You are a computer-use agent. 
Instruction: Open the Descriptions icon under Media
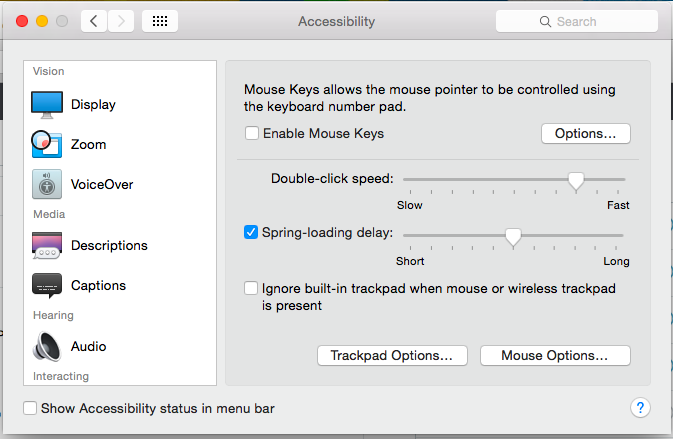click(x=47, y=245)
